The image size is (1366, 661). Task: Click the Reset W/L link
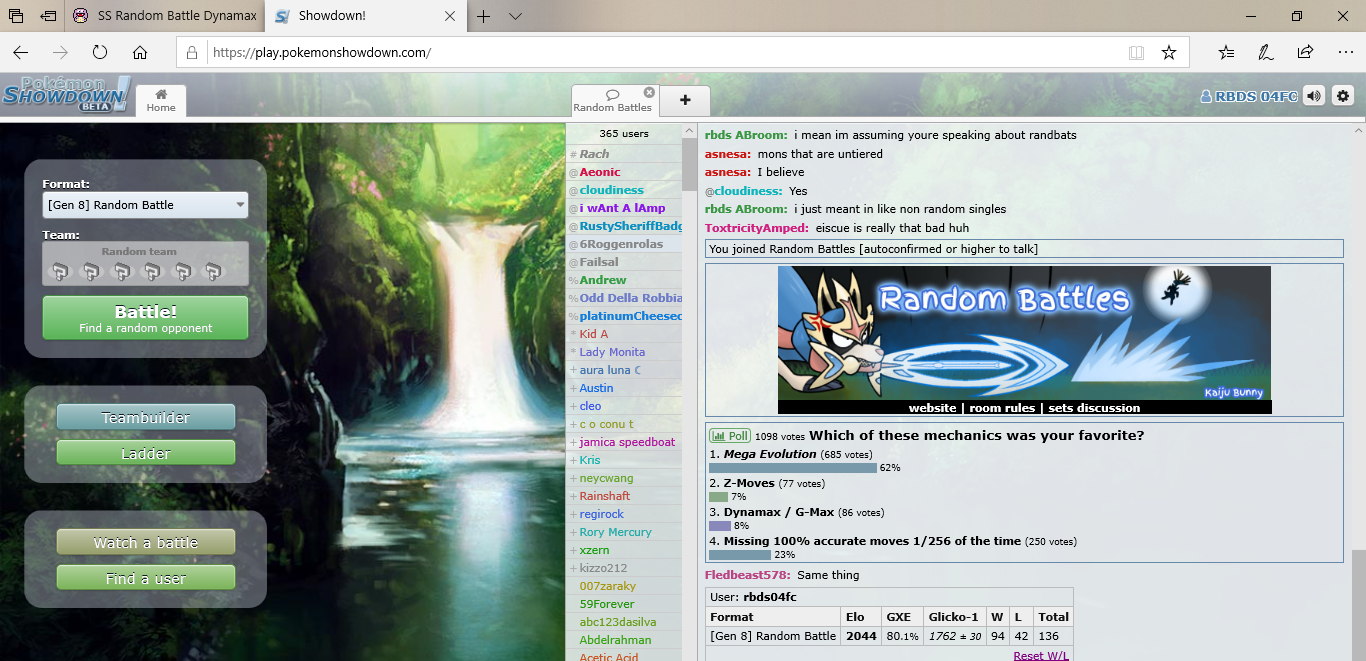coord(1040,655)
